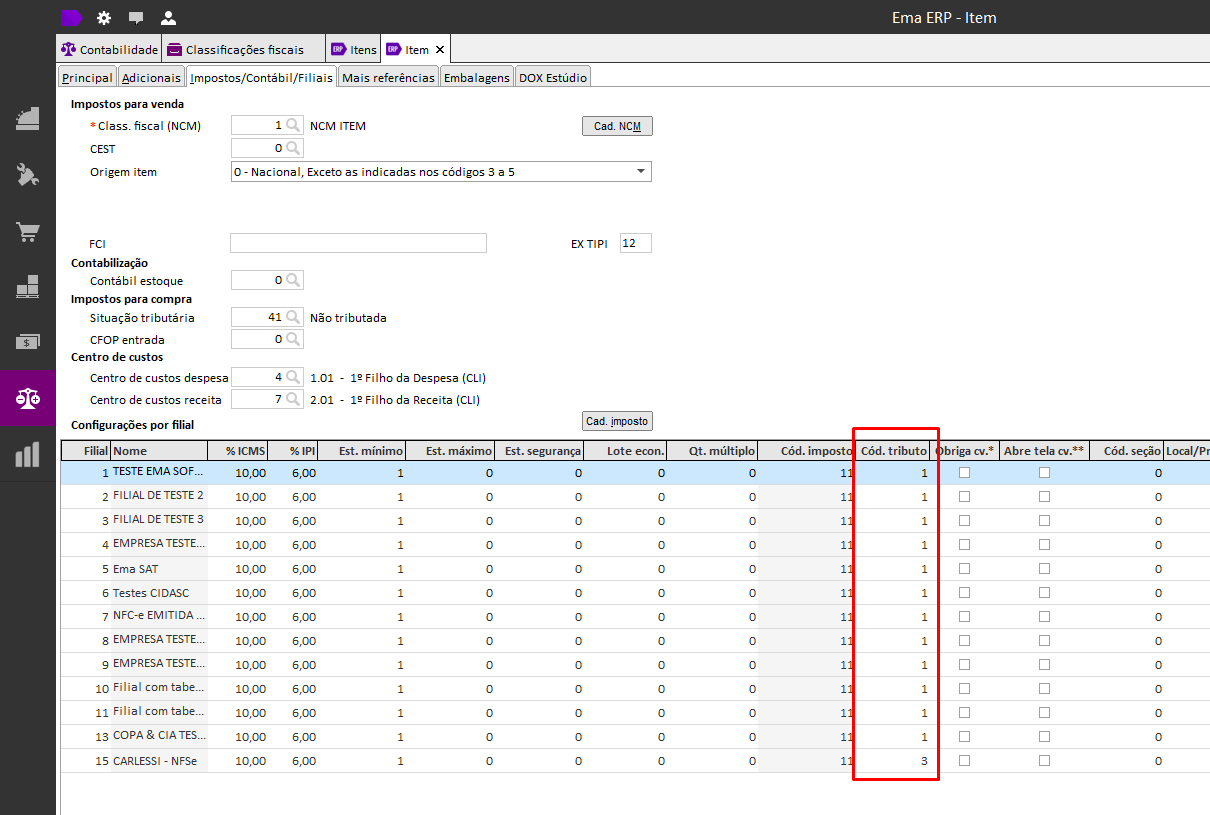This screenshot has height=815, width=1210.
Task: Open the Embalagens tab
Action: point(477,78)
